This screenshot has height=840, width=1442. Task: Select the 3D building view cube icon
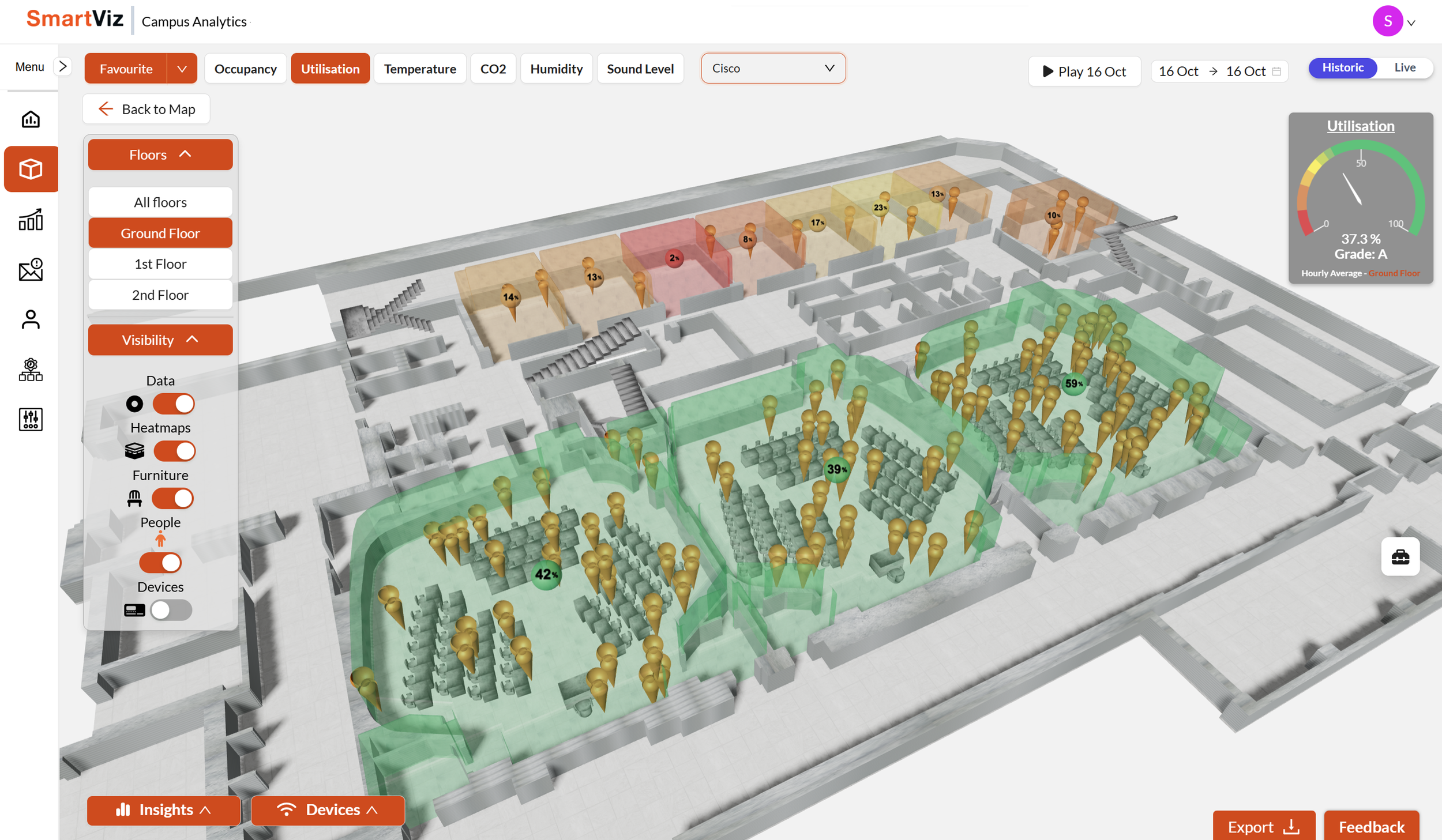[x=30, y=168]
